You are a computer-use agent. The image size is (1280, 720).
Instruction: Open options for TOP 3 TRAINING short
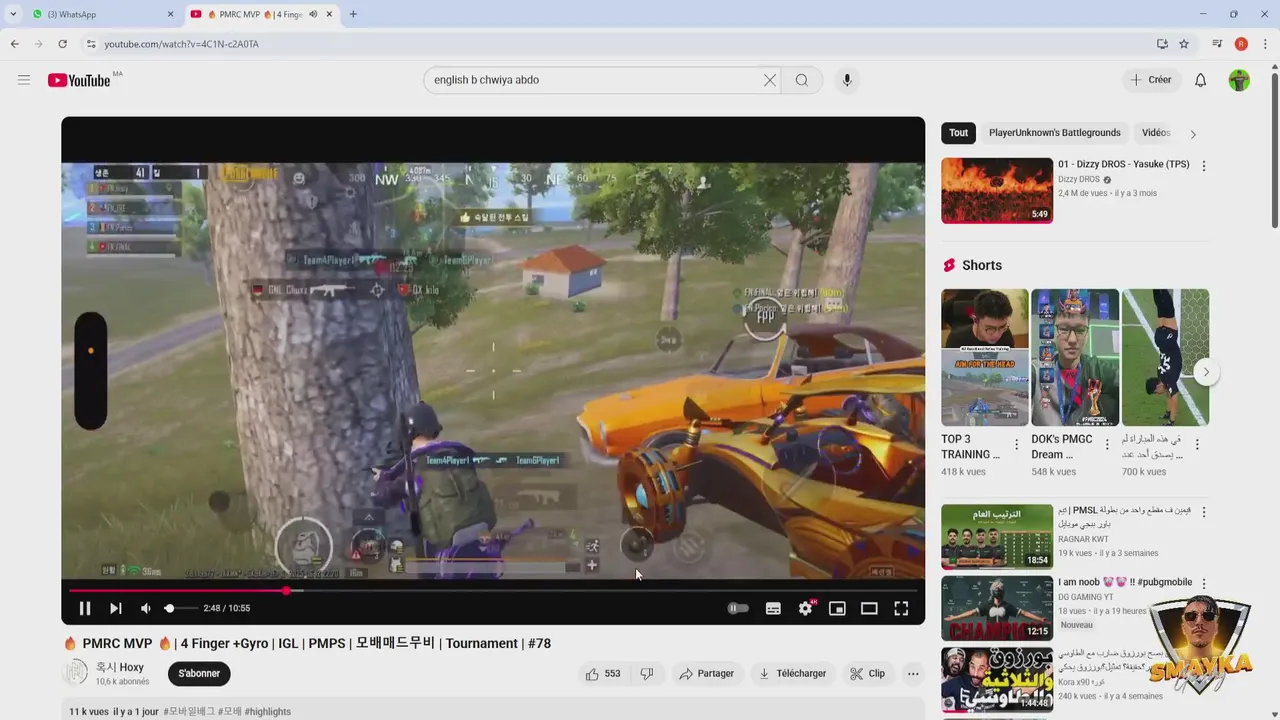[x=1017, y=444]
